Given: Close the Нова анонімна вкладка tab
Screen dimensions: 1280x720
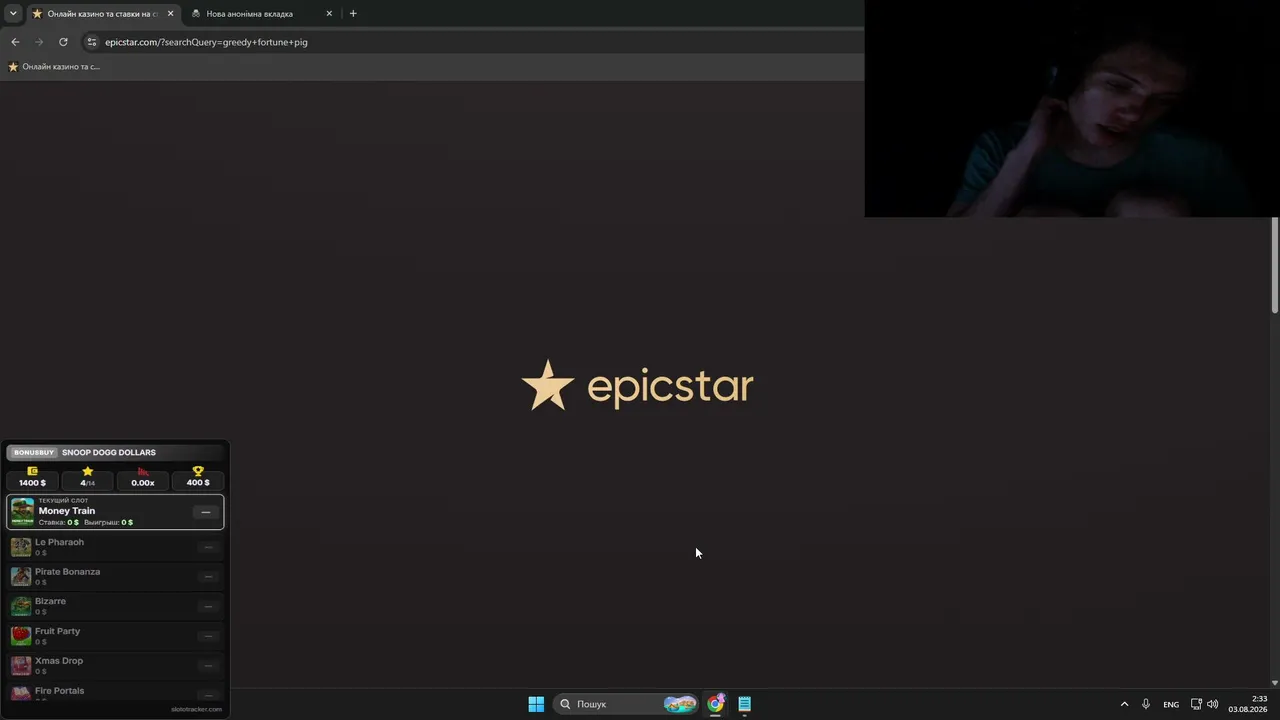Looking at the screenshot, I should pos(329,14).
